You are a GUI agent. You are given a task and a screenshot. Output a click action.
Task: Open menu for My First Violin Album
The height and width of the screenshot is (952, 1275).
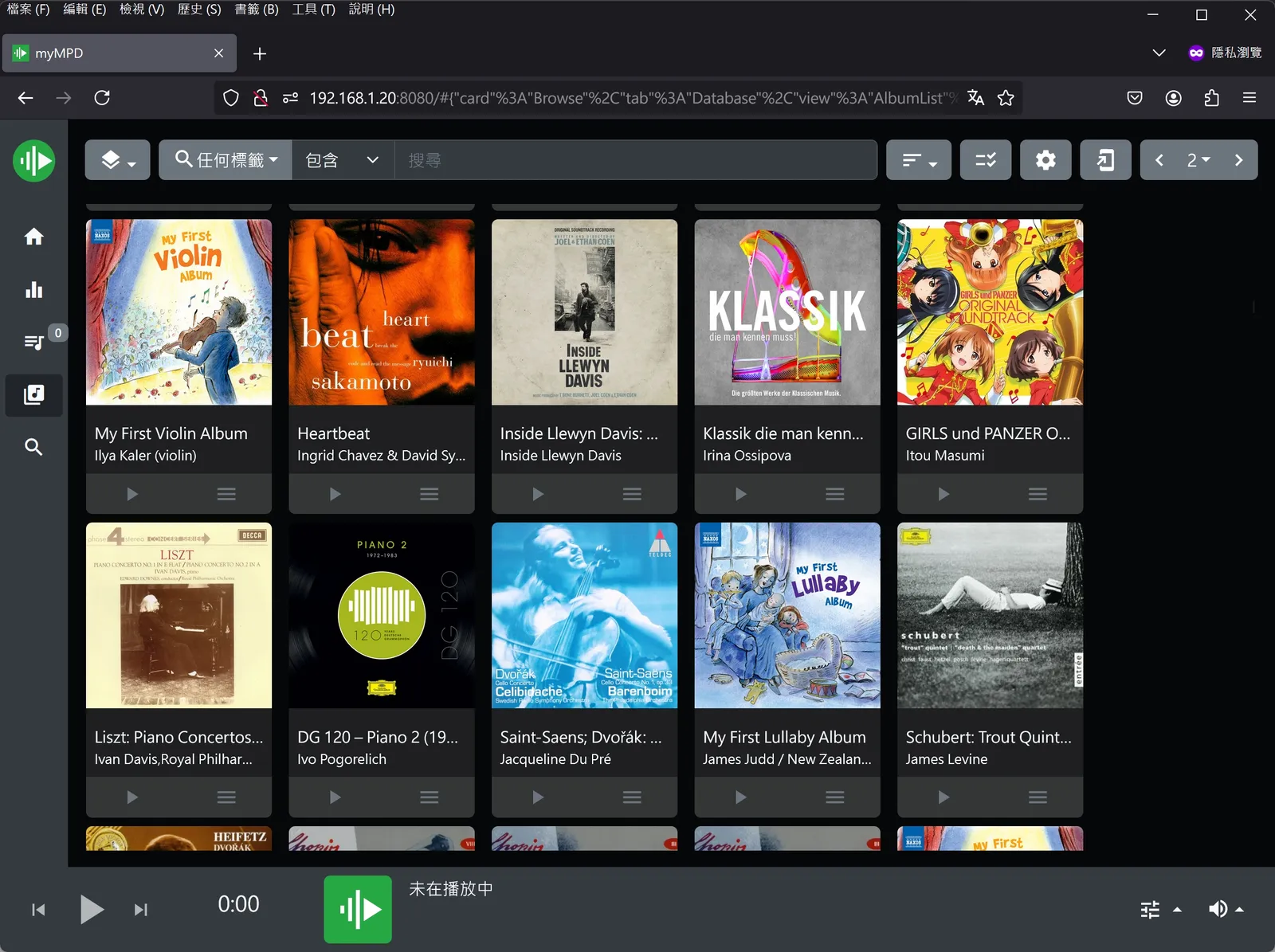[x=226, y=494]
